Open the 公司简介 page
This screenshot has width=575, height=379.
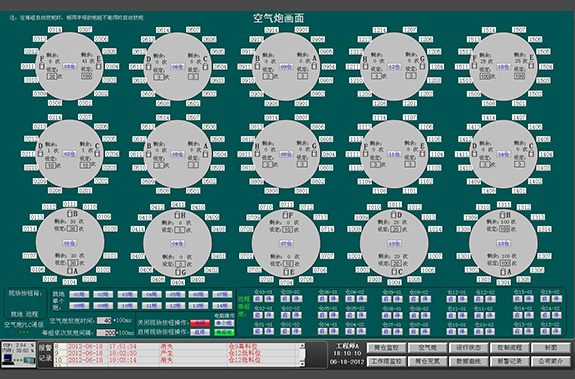coord(550,361)
